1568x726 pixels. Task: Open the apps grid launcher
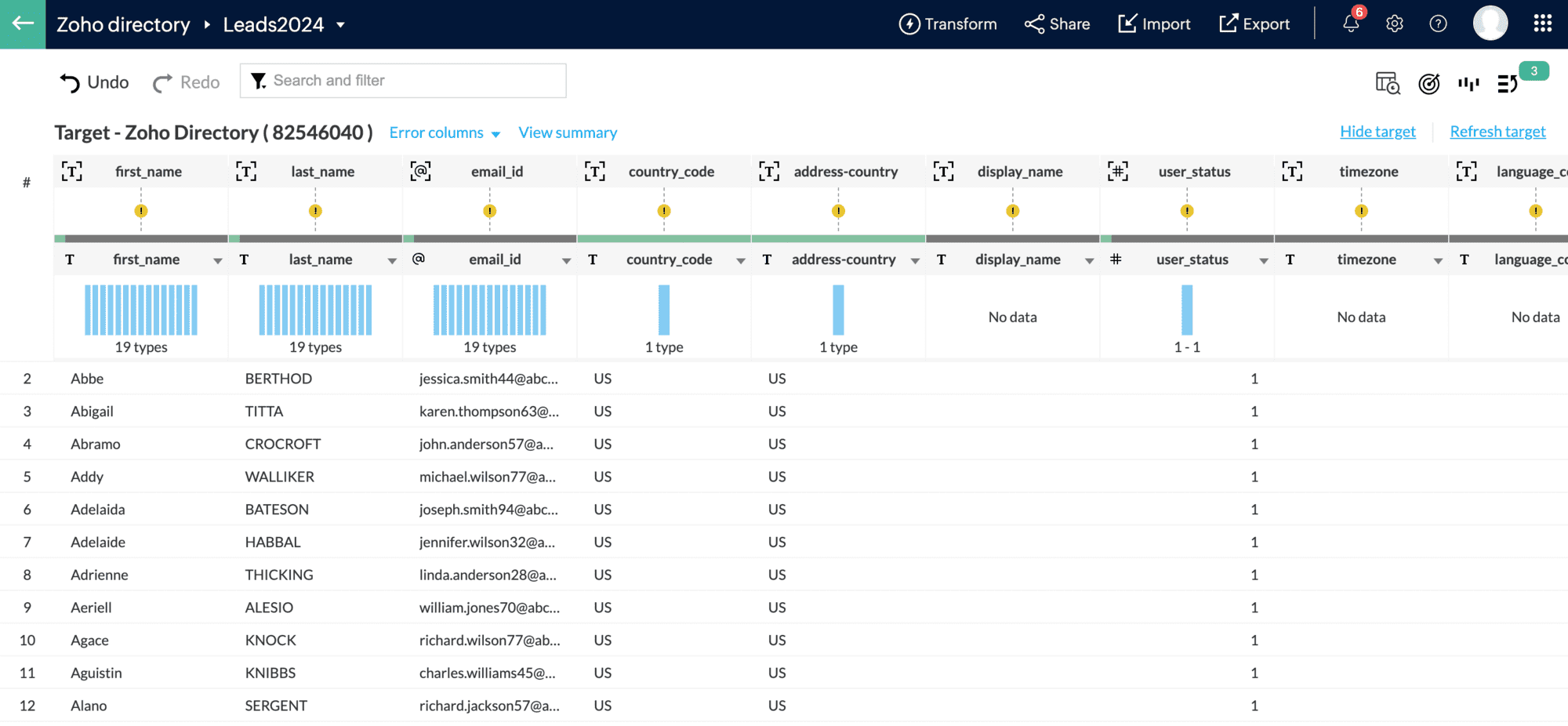pyautogui.click(x=1542, y=24)
